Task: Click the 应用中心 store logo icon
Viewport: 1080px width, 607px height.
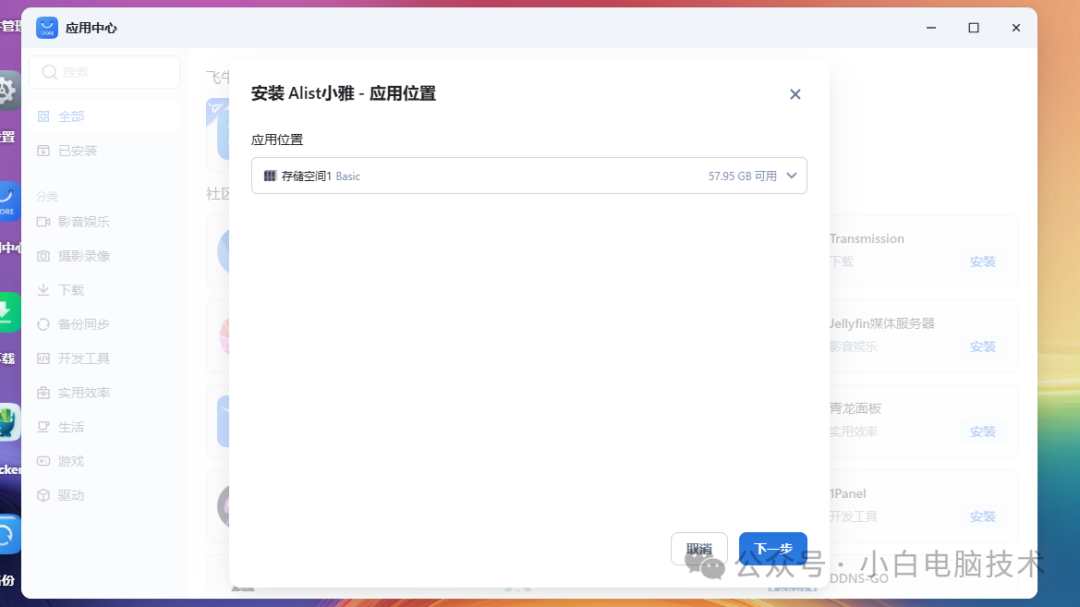Action: tap(47, 28)
